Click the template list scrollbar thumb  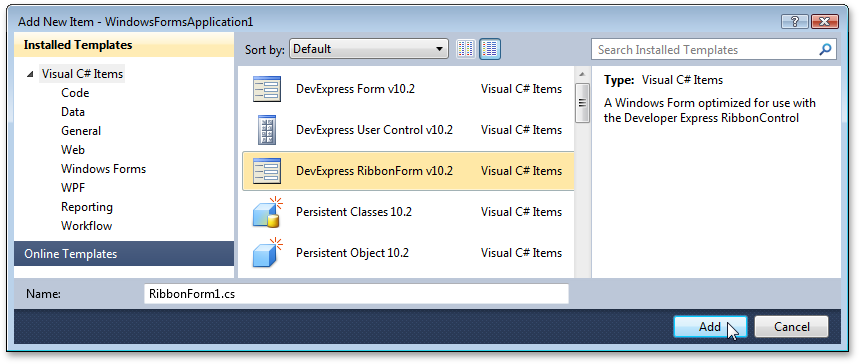point(582,103)
